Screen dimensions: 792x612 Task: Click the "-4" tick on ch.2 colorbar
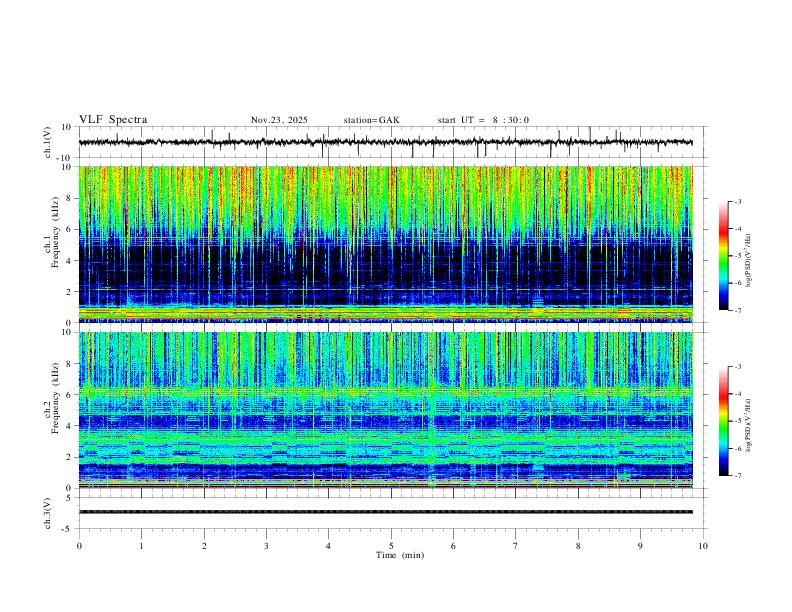pos(737,394)
